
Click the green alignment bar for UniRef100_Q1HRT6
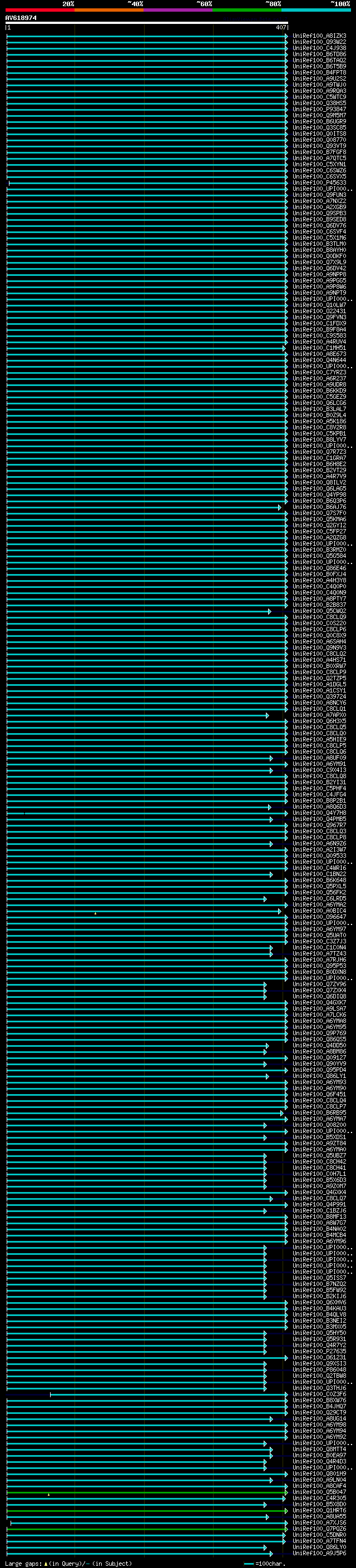[147, 1511]
